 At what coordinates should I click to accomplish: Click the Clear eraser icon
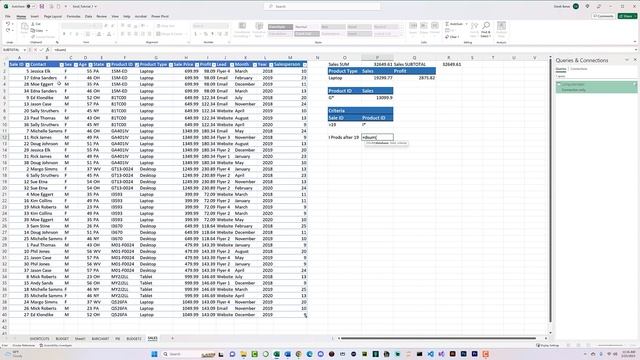tap(447, 37)
